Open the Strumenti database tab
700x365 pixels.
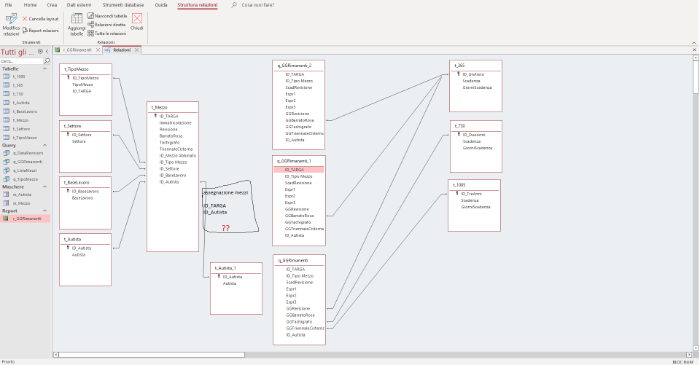click(x=123, y=5)
